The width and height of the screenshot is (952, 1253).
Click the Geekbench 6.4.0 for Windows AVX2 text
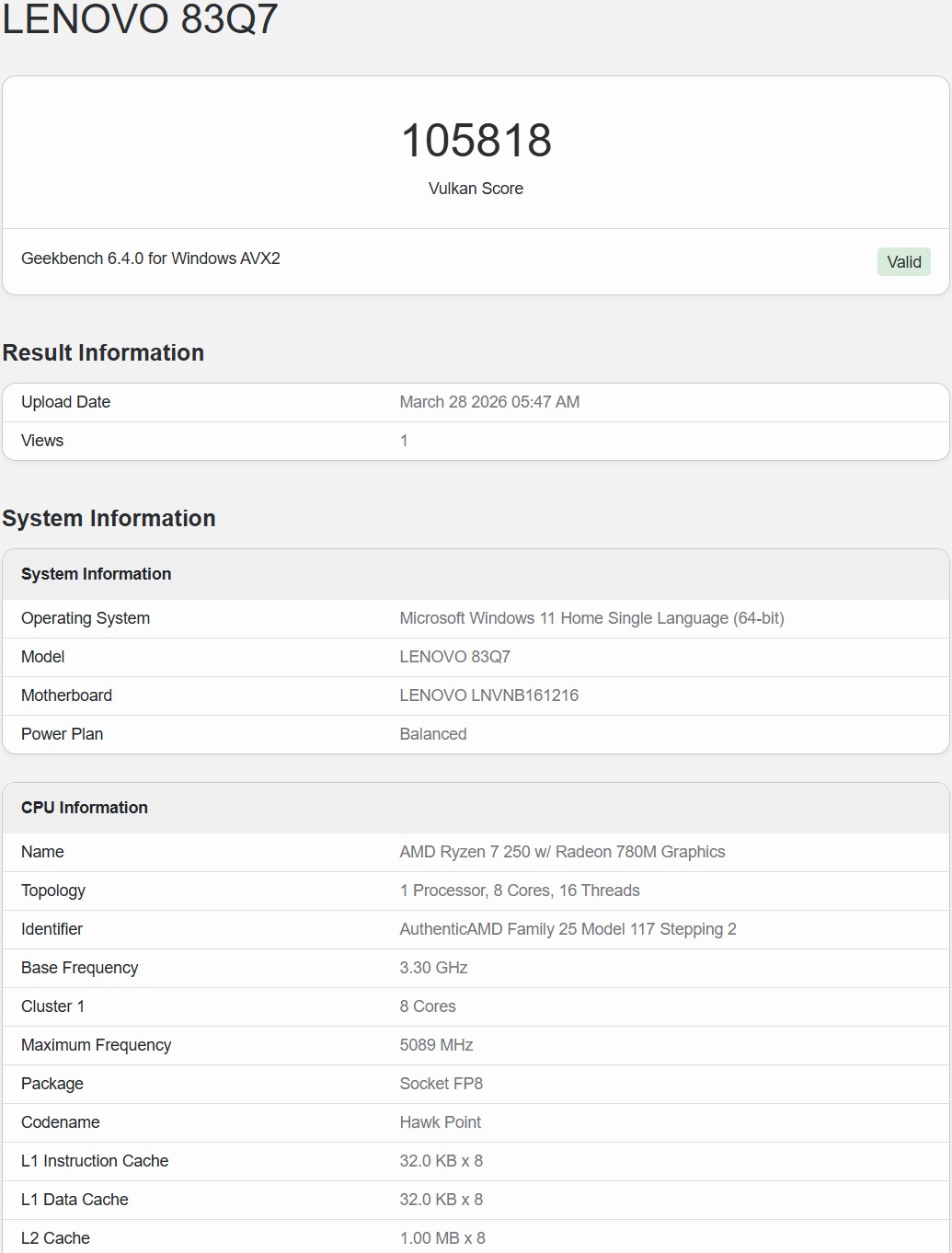point(150,259)
